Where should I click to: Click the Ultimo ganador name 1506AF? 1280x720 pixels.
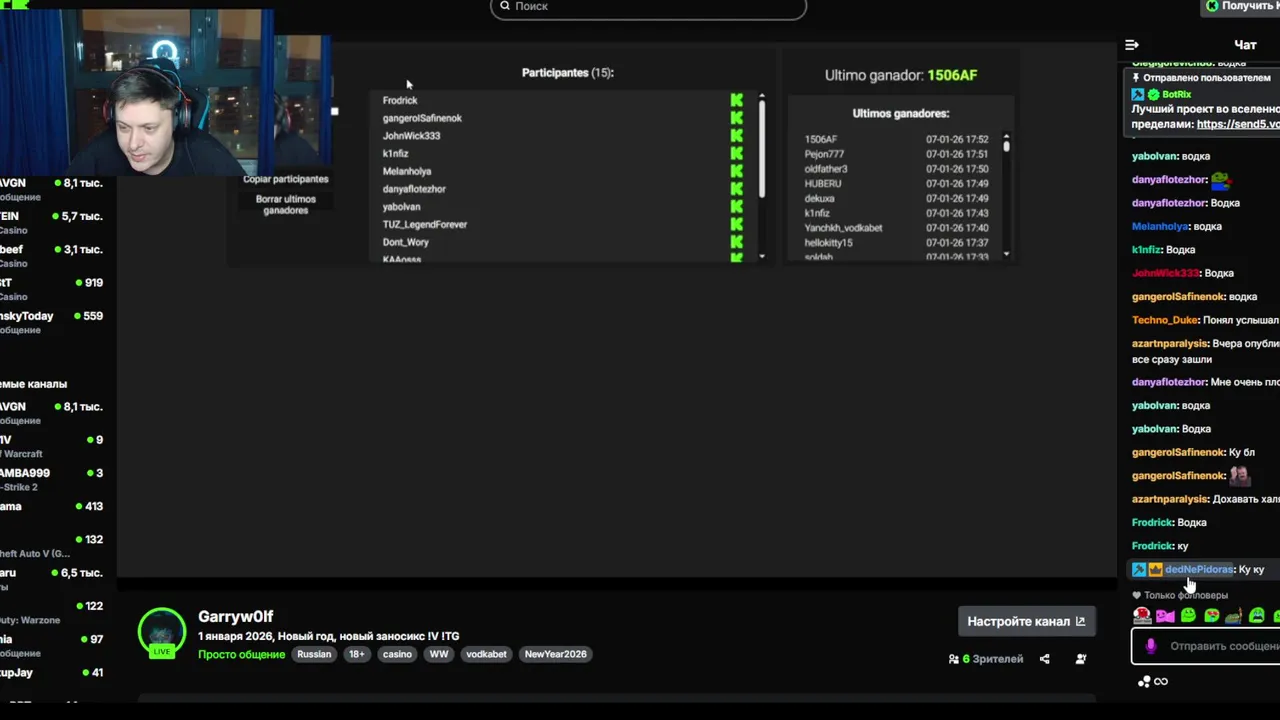[952, 75]
